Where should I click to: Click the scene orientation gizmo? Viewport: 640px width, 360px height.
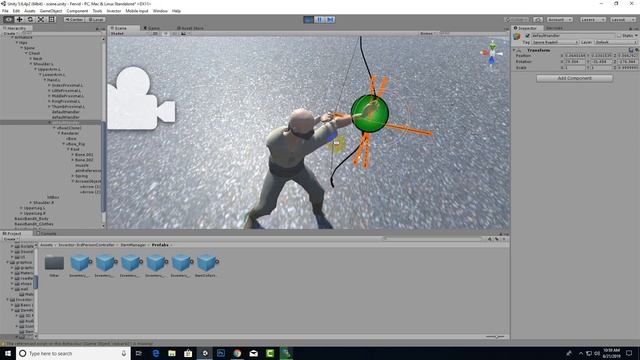click(492, 53)
